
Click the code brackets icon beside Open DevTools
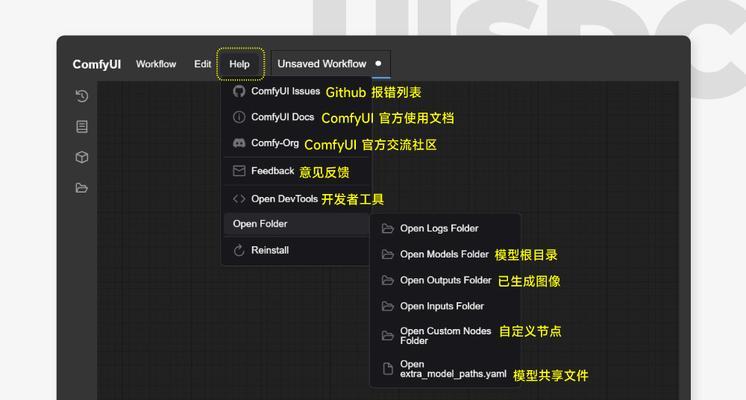coord(239,199)
